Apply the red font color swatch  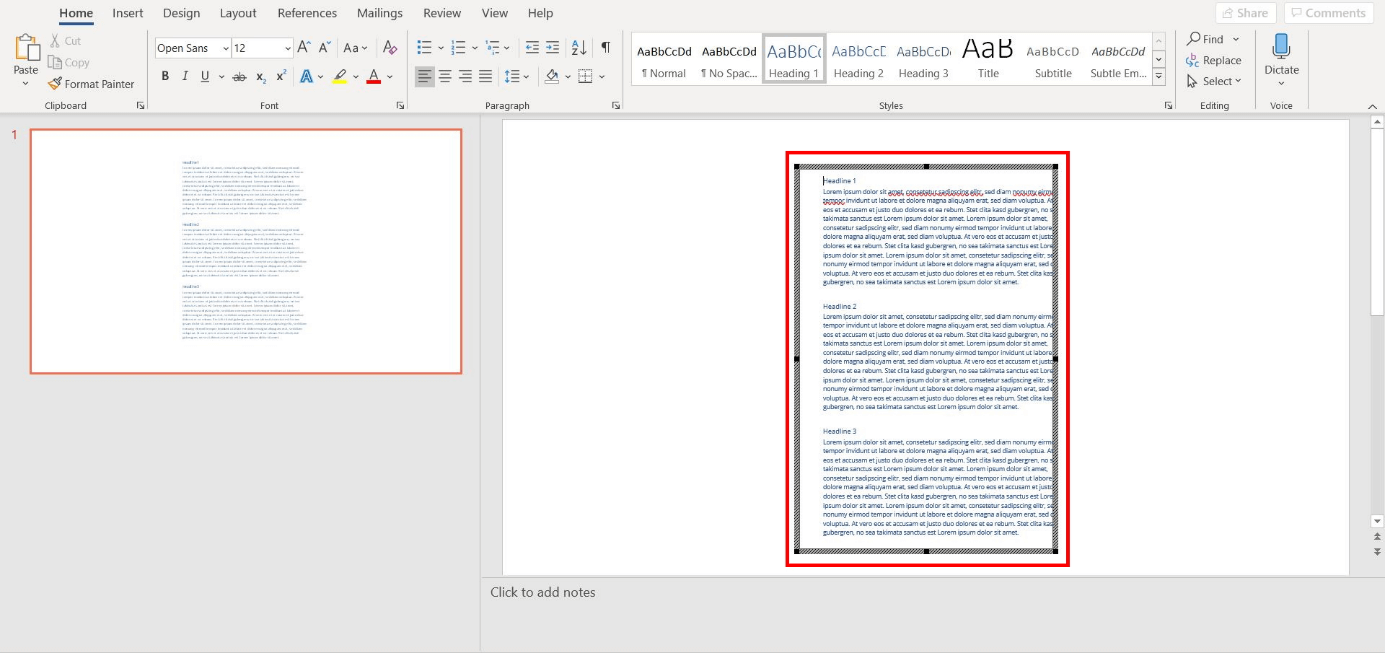coord(373,76)
